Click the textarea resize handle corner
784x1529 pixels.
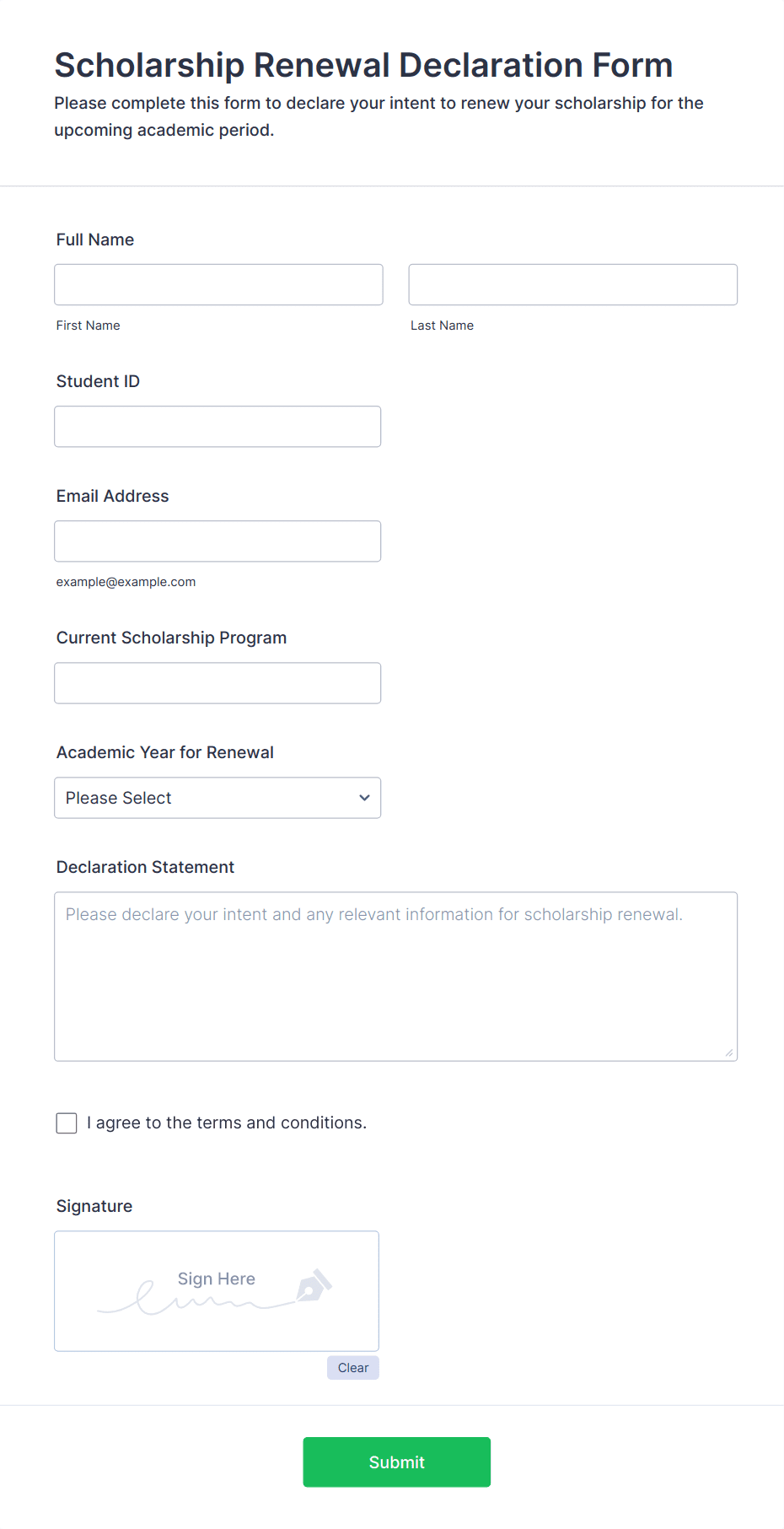click(729, 1053)
